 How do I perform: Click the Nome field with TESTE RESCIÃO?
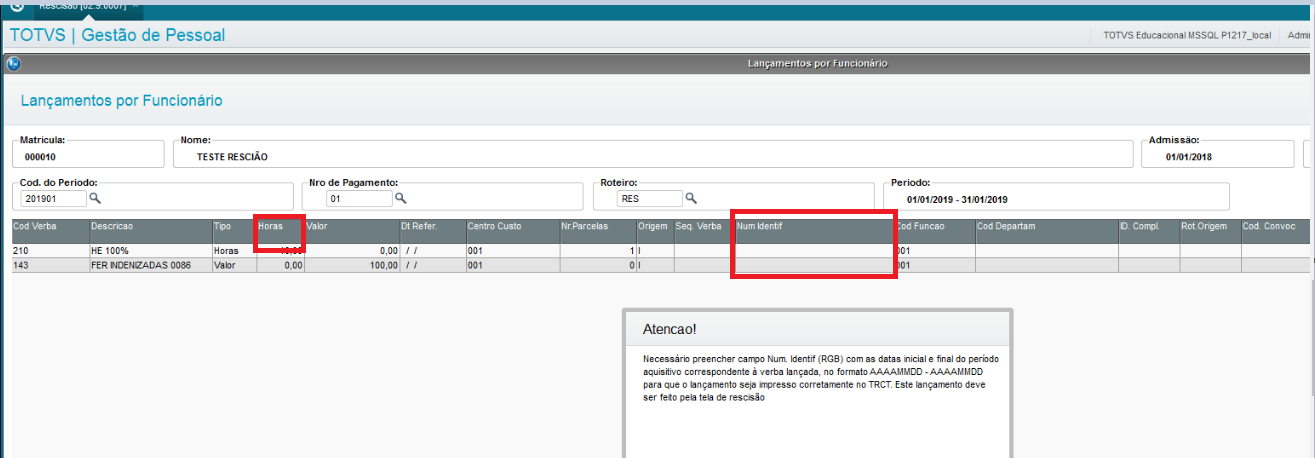(652, 154)
